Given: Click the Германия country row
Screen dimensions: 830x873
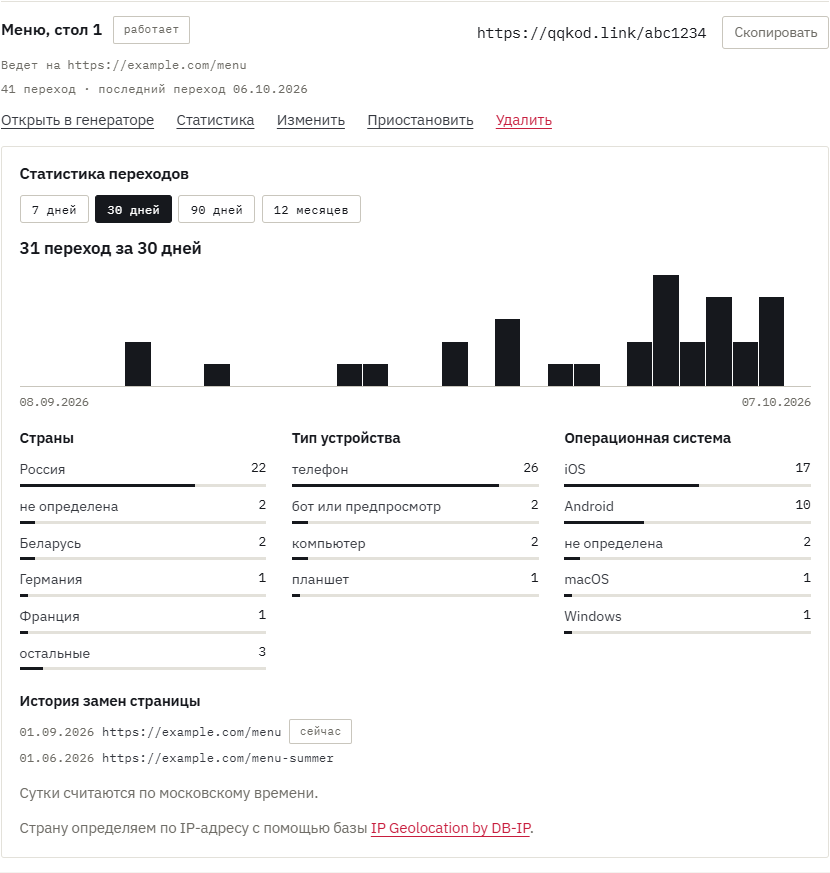Looking at the screenshot, I should (143, 585).
